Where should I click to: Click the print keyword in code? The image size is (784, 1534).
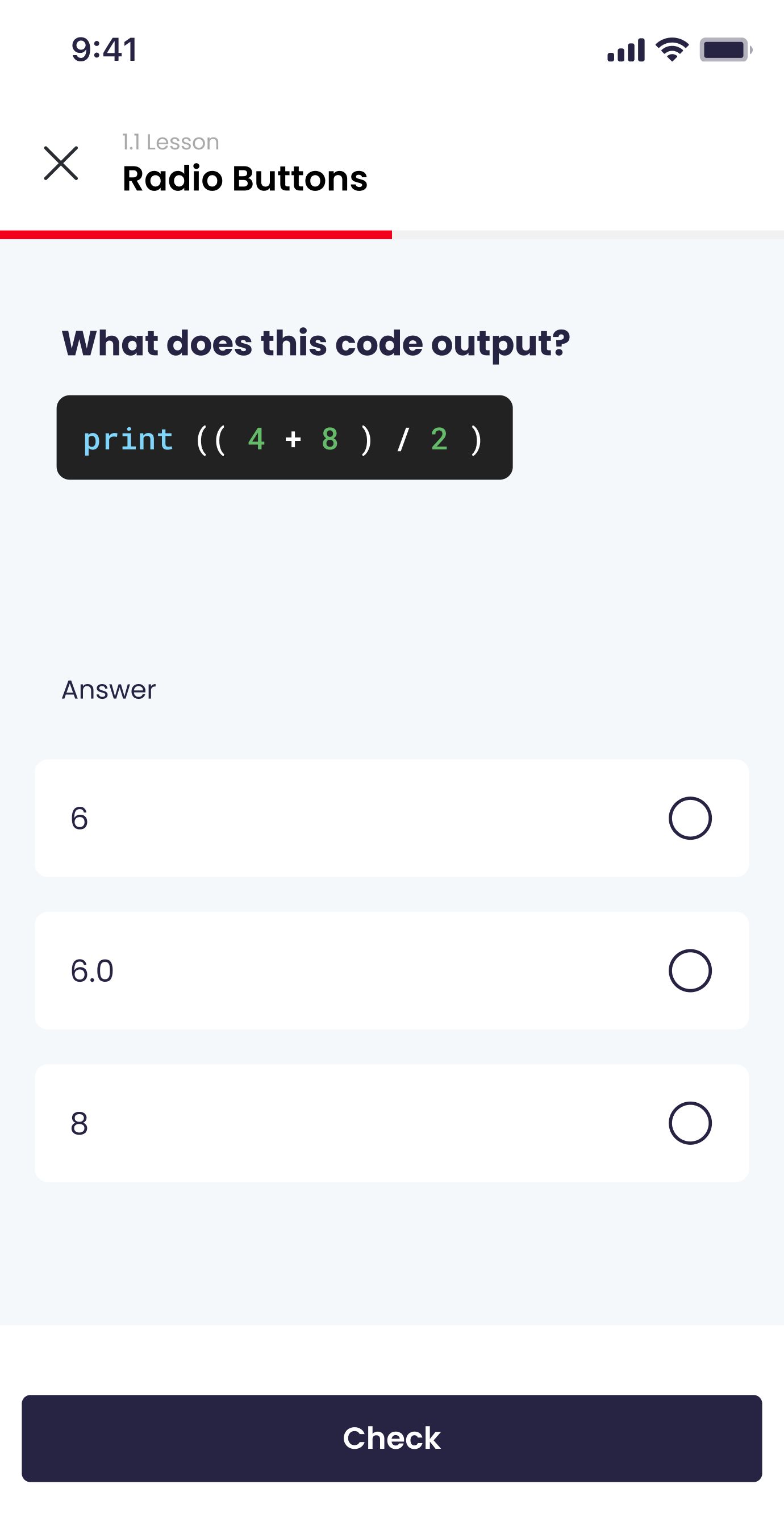[x=128, y=440]
